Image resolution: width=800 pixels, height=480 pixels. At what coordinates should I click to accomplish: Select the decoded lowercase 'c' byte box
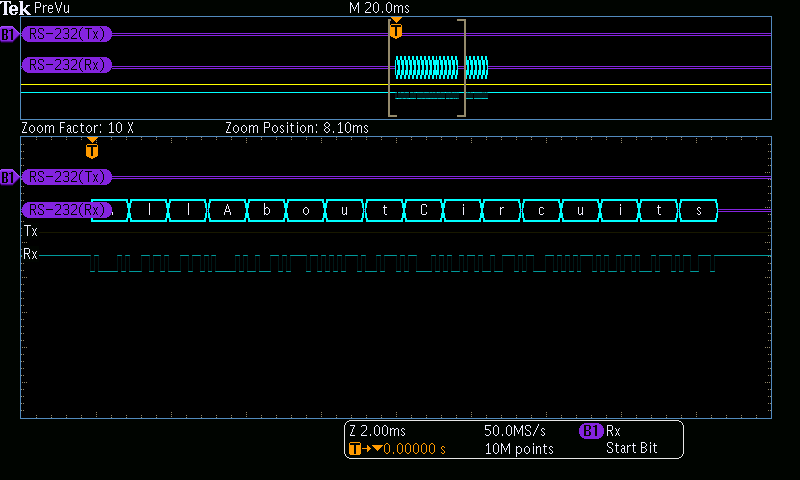tap(541, 210)
